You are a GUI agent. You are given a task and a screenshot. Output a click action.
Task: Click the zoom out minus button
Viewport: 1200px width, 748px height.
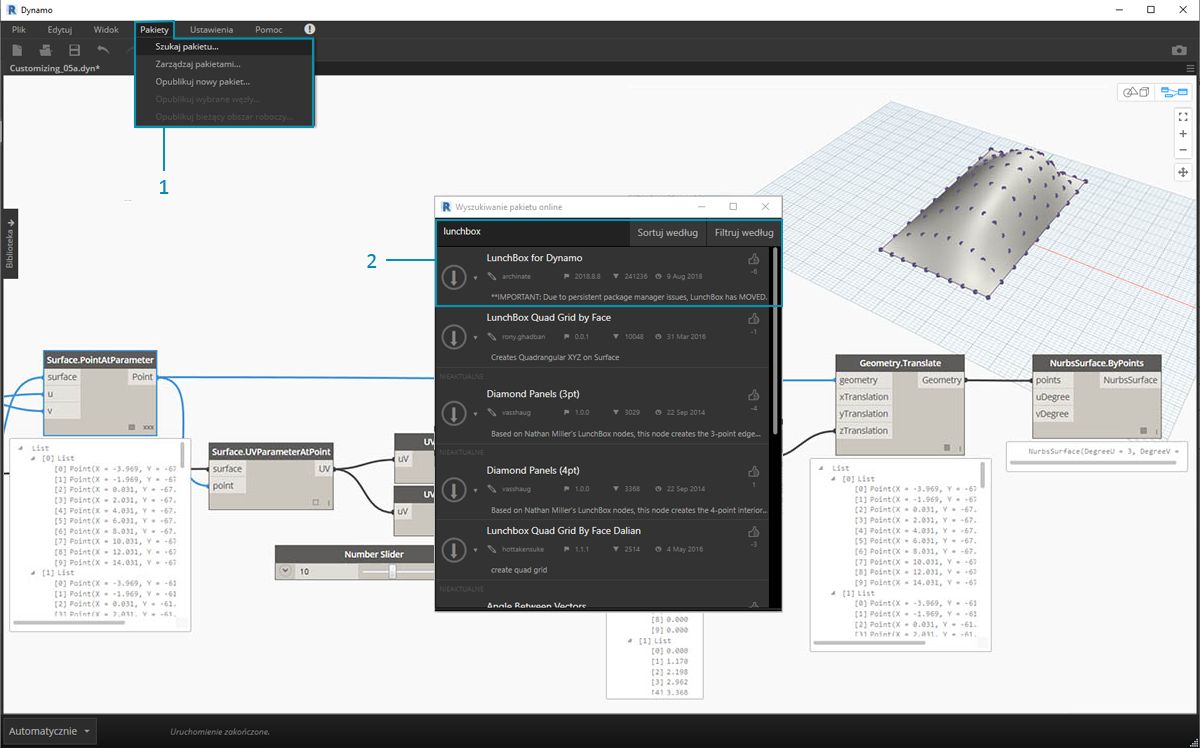(x=1183, y=150)
